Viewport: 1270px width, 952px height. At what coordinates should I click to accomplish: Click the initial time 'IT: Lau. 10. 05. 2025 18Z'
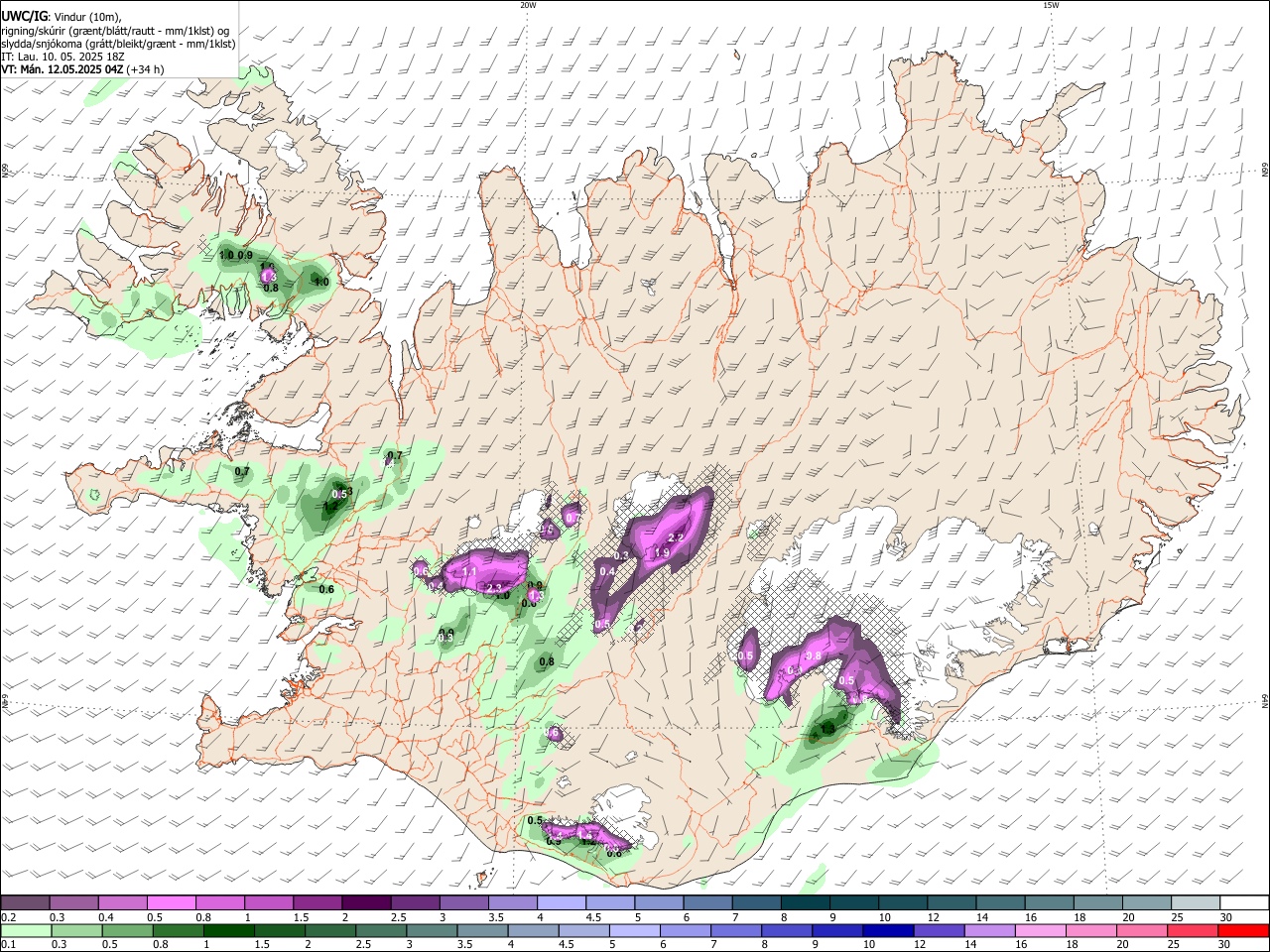point(62,57)
